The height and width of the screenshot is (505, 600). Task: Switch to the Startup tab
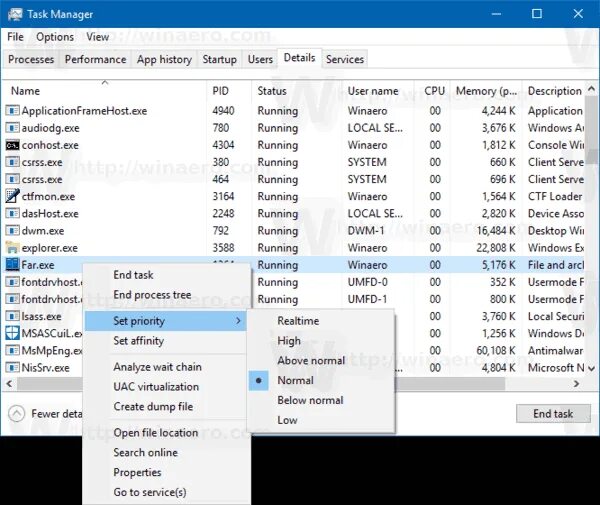click(x=219, y=59)
